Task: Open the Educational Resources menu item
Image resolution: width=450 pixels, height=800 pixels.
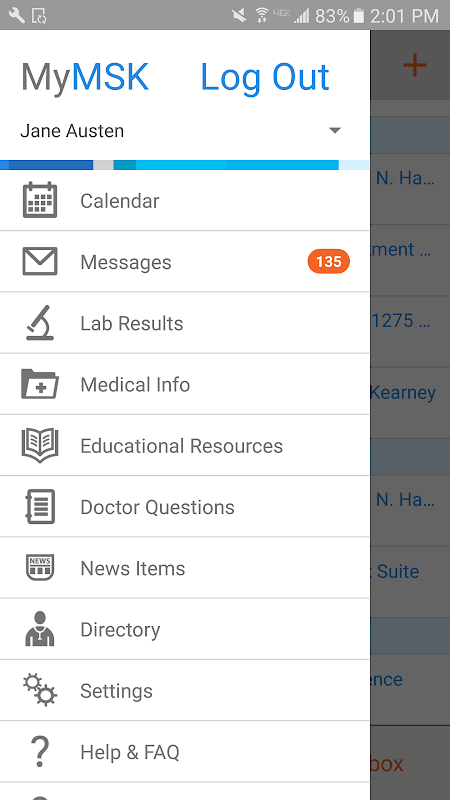Action: [x=185, y=445]
